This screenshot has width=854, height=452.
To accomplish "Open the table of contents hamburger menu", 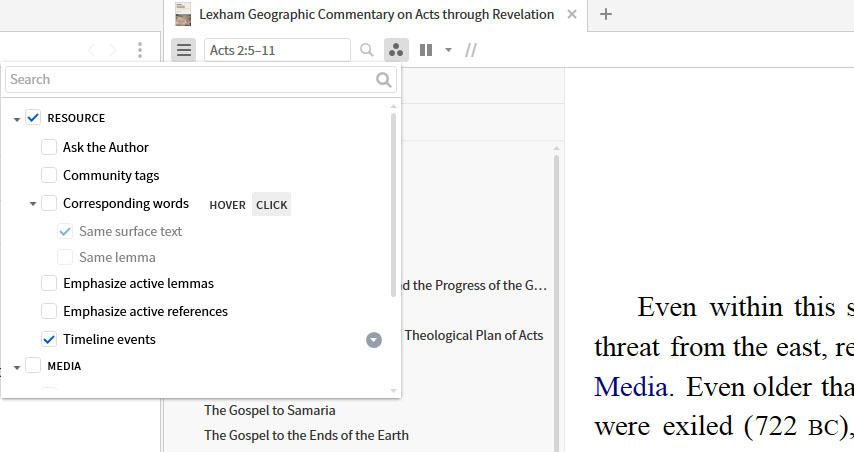I will (184, 50).
